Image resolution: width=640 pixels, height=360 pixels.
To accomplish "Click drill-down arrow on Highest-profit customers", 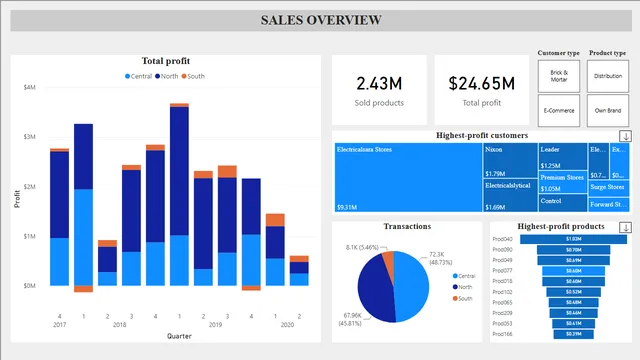I will click(625, 136).
